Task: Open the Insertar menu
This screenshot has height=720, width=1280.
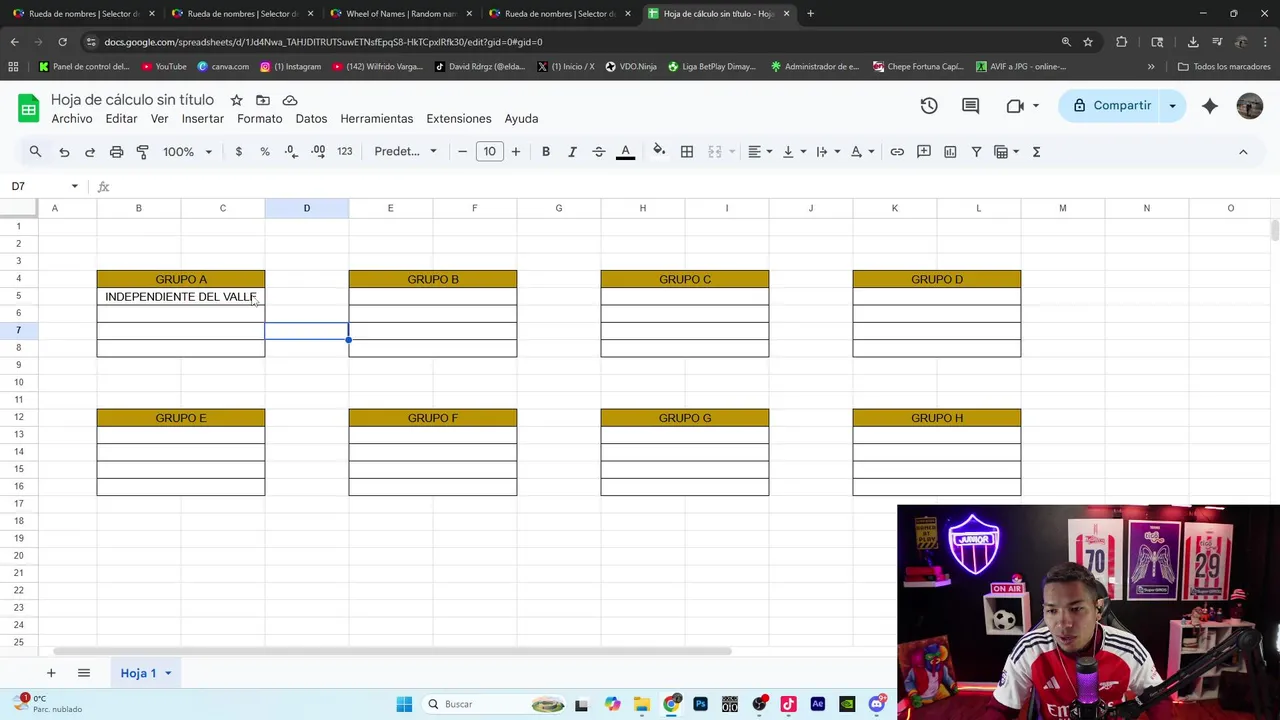Action: tap(203, 119)
